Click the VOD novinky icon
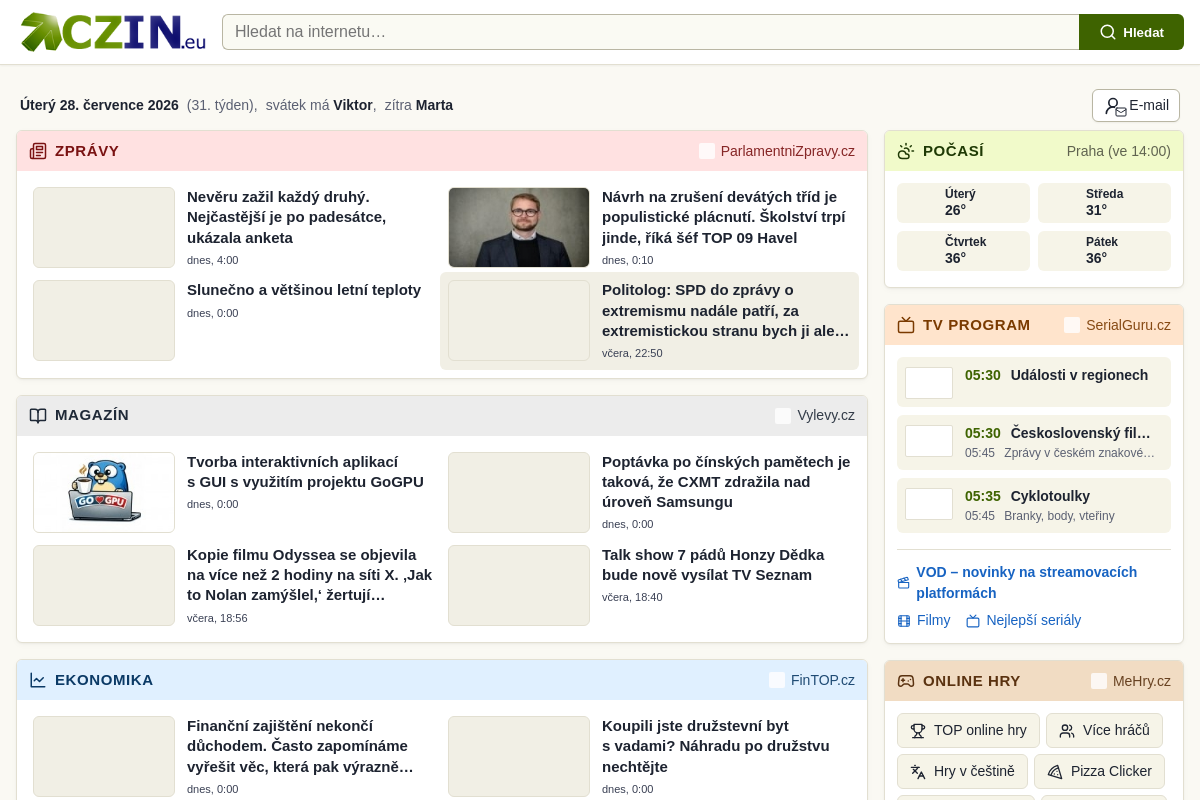The width and height of the screenshot is (1200, 800). pos(904,583)
